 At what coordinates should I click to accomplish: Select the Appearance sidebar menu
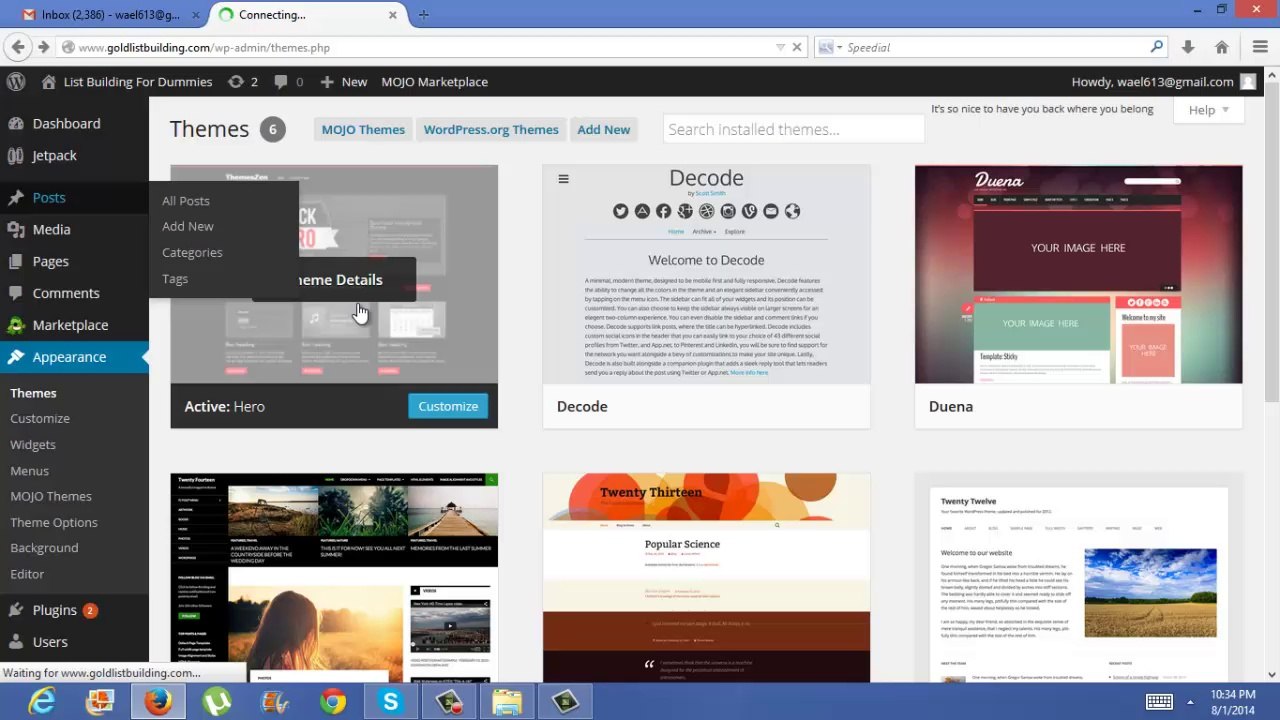point(74,357)
